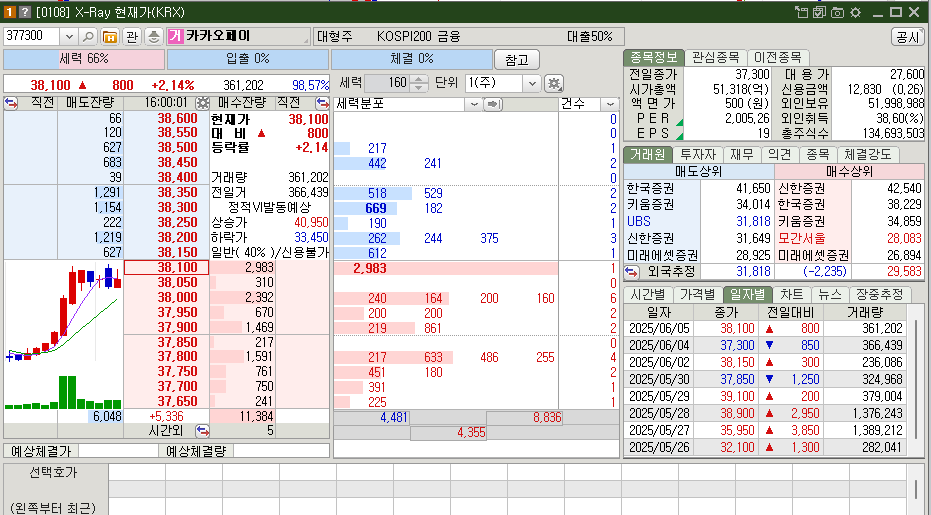Open the gear icon next to 단위 dropdown
Viewport: 931px width, 515px height.
(554, 83)
